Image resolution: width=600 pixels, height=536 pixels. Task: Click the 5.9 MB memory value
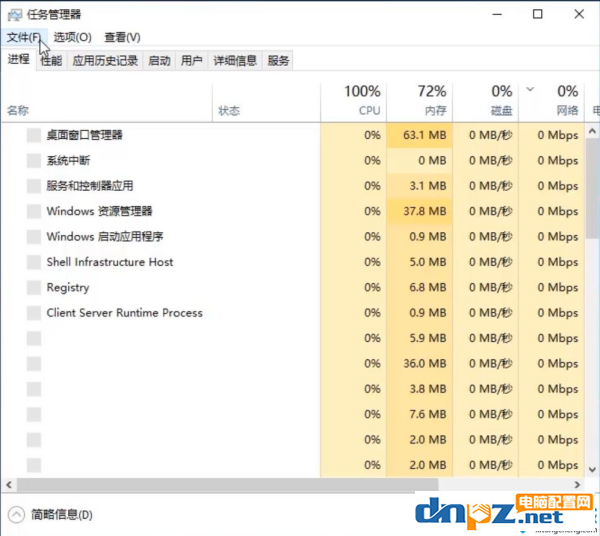coord(428,338)
